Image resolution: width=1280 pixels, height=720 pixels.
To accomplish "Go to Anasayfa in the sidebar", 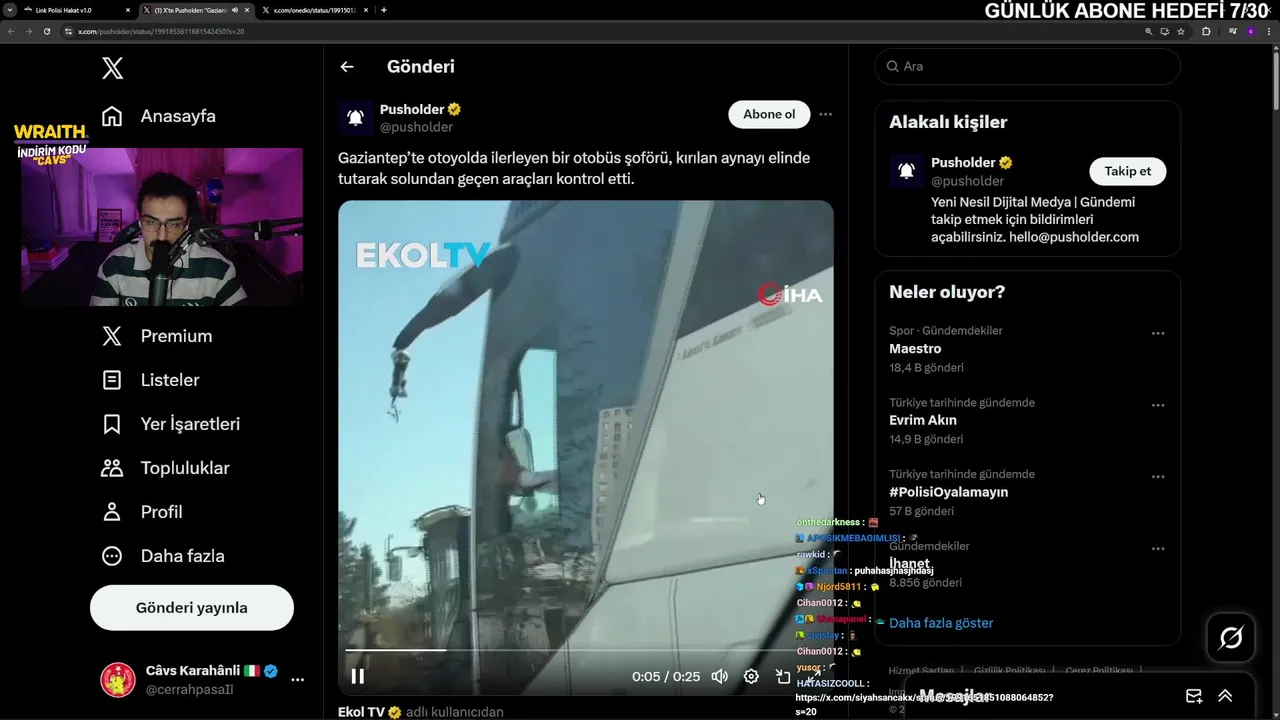I will click(159, 116).
